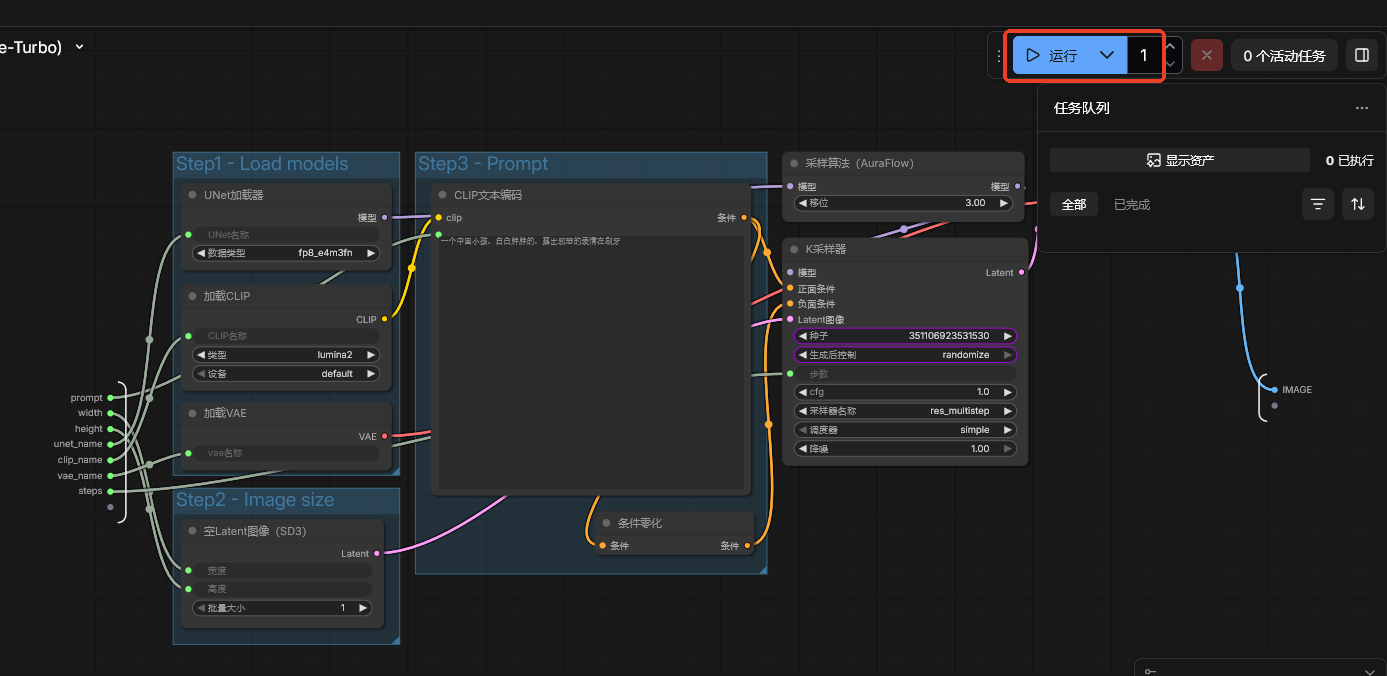
Task: Click the right arrow on 种子 field
Action: [1007, 336]
